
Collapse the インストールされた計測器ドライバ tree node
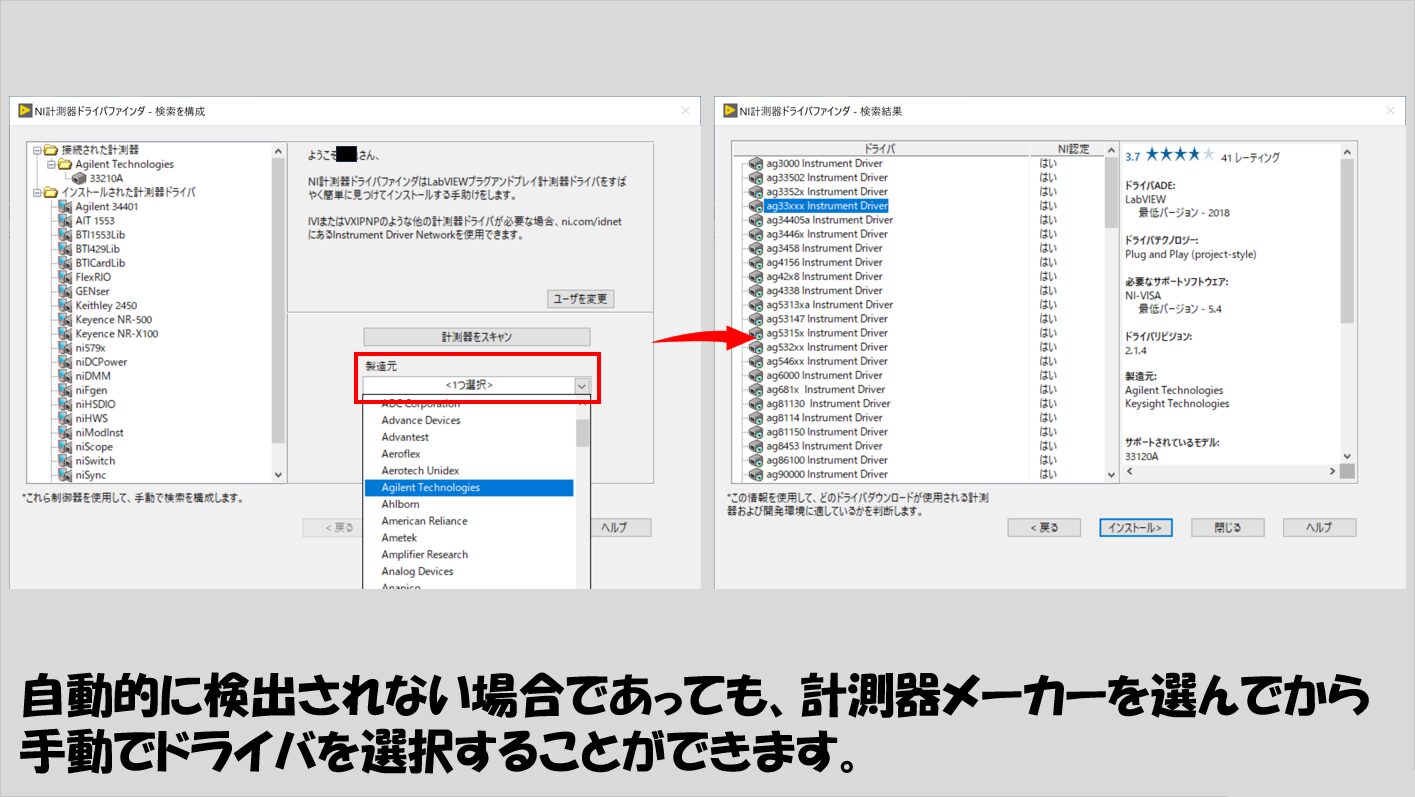[37, 192]
